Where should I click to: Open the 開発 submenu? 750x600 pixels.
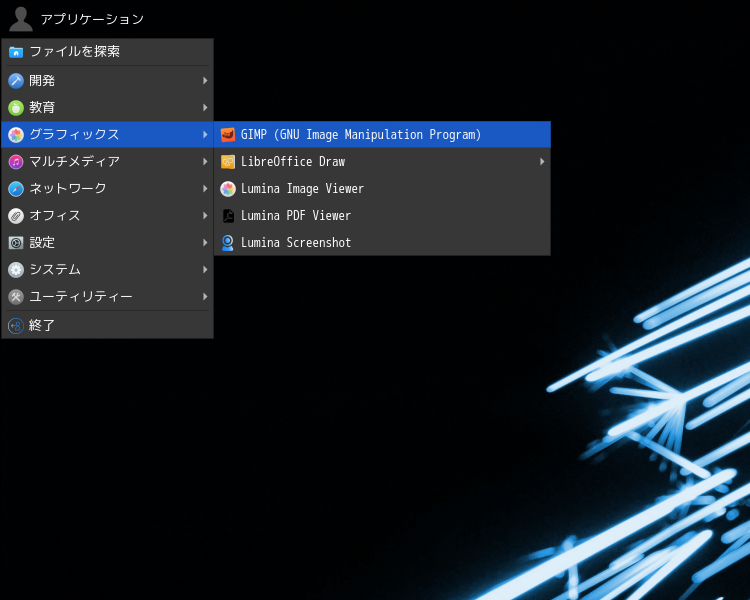click(x=108, y=81)
